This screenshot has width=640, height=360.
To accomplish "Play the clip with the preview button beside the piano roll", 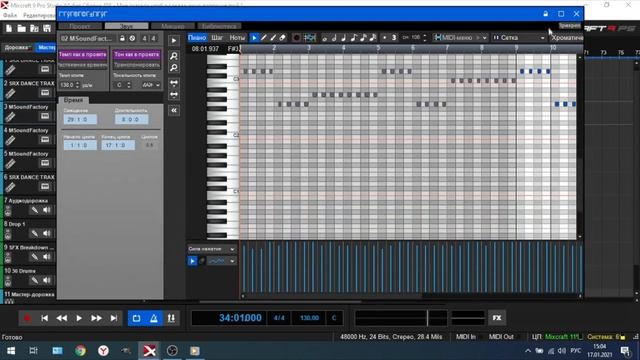I will tap(174, 40).
